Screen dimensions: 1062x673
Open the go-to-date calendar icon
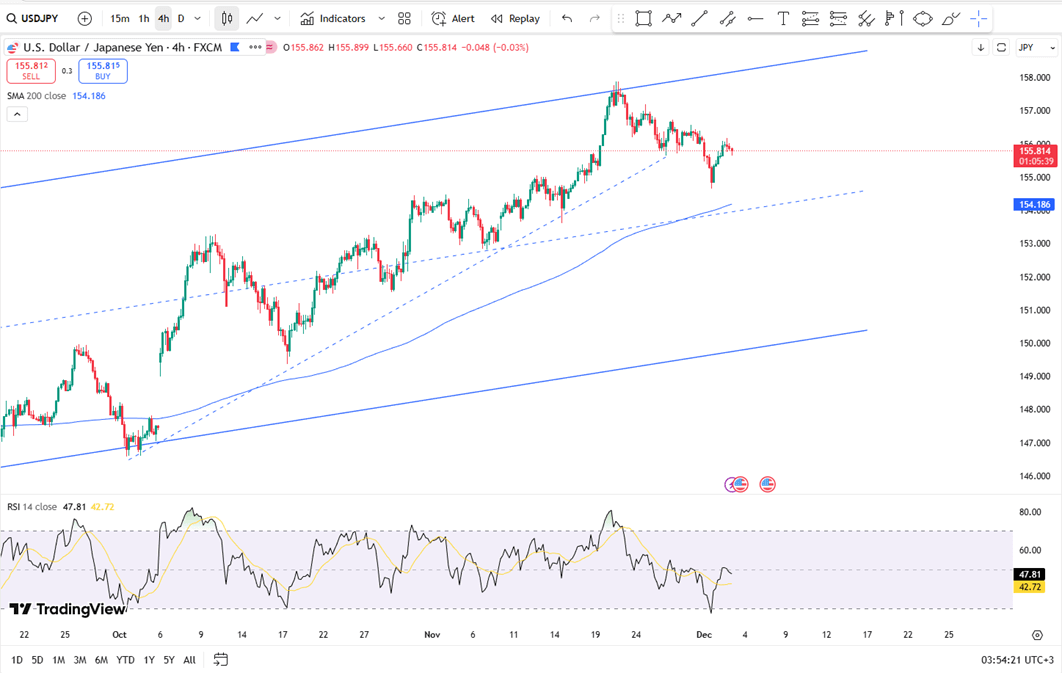coord(221,659)
